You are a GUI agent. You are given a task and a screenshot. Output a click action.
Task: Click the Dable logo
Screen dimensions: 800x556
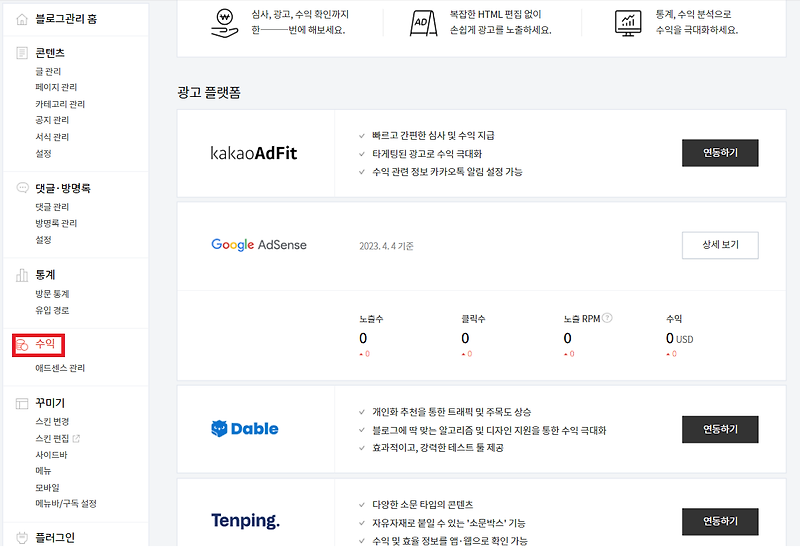pos(245,429)
